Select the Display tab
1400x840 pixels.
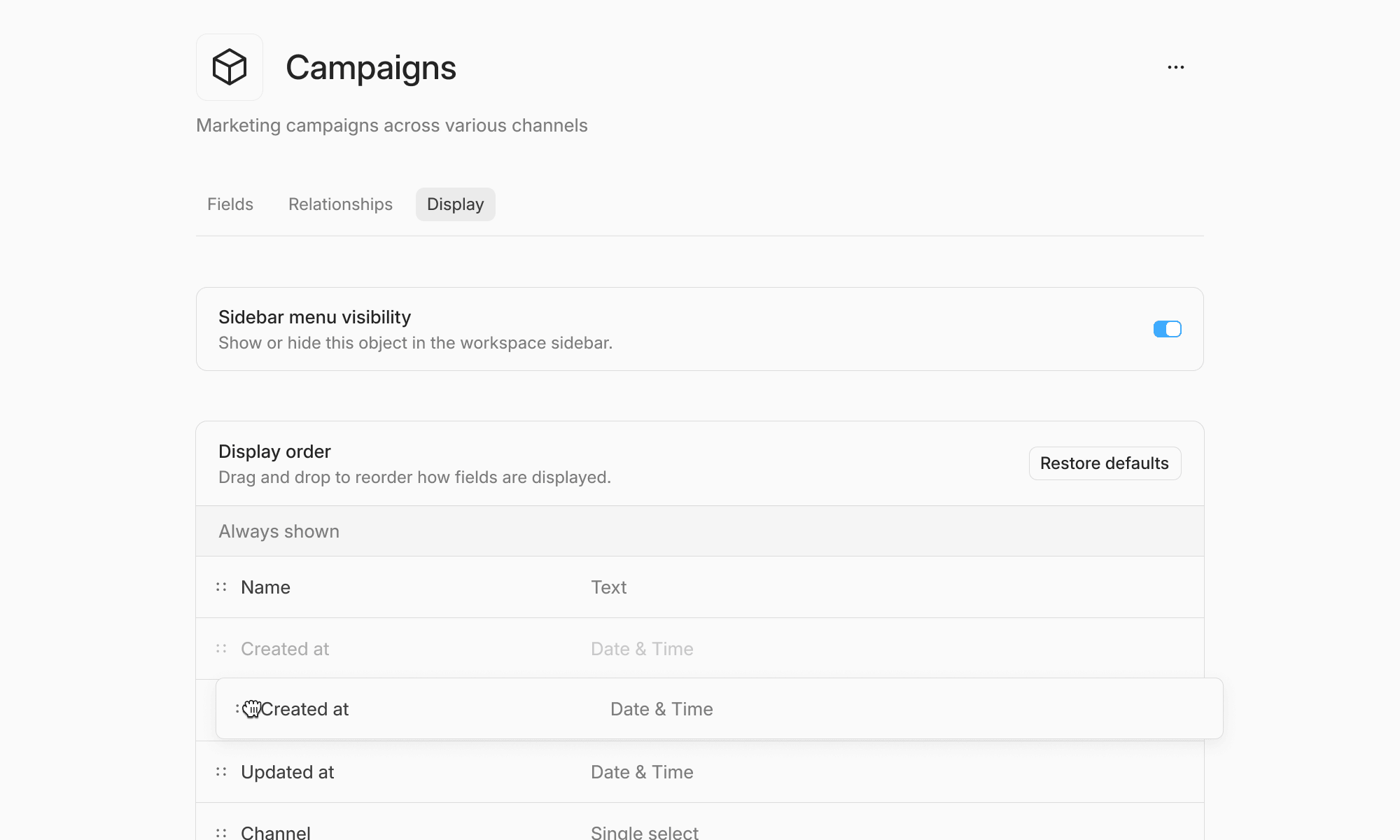tap(456, 204)
